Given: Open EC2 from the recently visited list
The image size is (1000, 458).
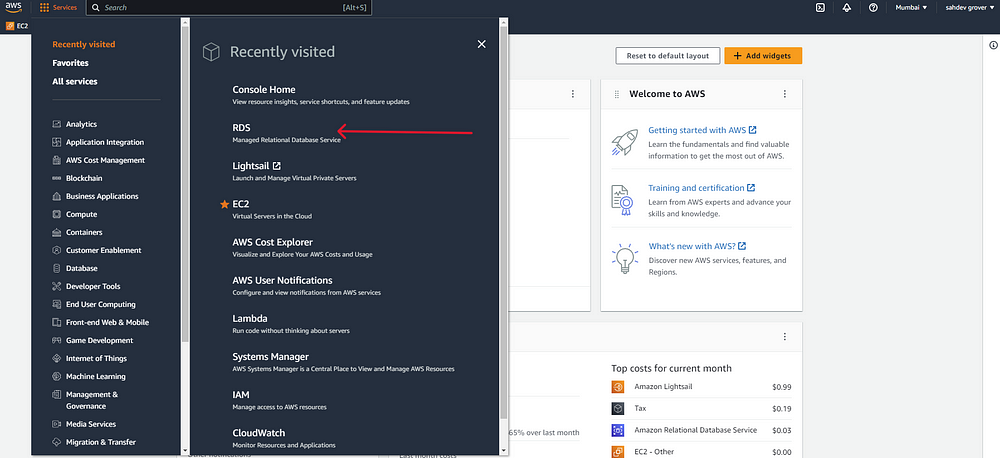Looking at the screenshot, I should tap(240, 204).
